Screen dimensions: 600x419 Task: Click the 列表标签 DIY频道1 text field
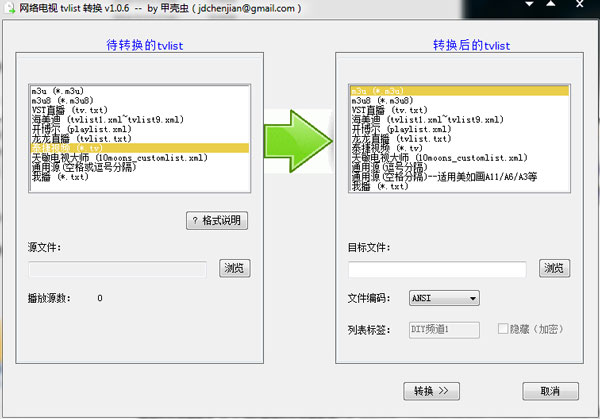click(444, 330)
